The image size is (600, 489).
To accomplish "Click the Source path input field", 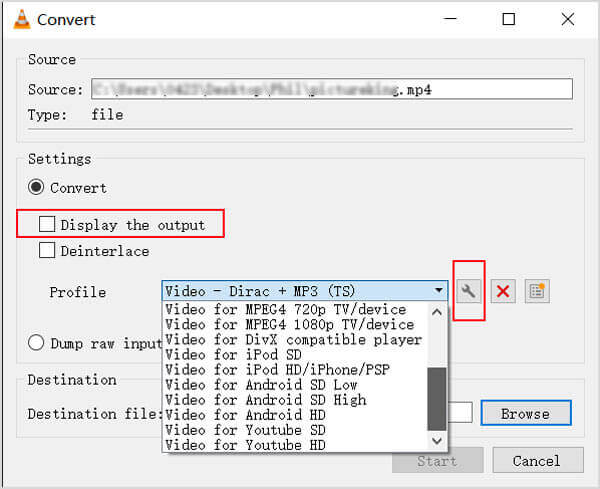I will pos(332,89).
